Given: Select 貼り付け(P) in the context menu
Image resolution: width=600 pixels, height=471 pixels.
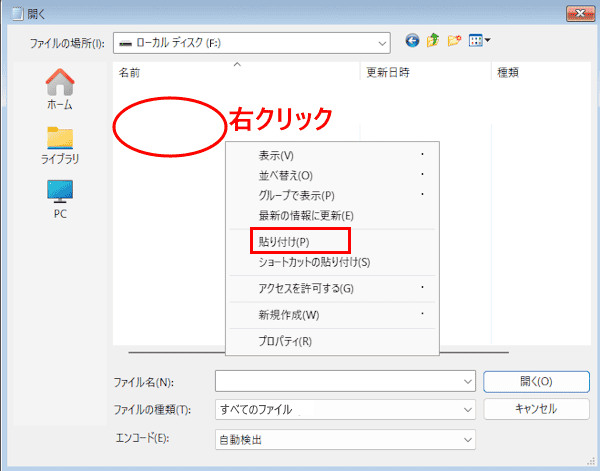Looking at the screenshot, I should (332, 242).
